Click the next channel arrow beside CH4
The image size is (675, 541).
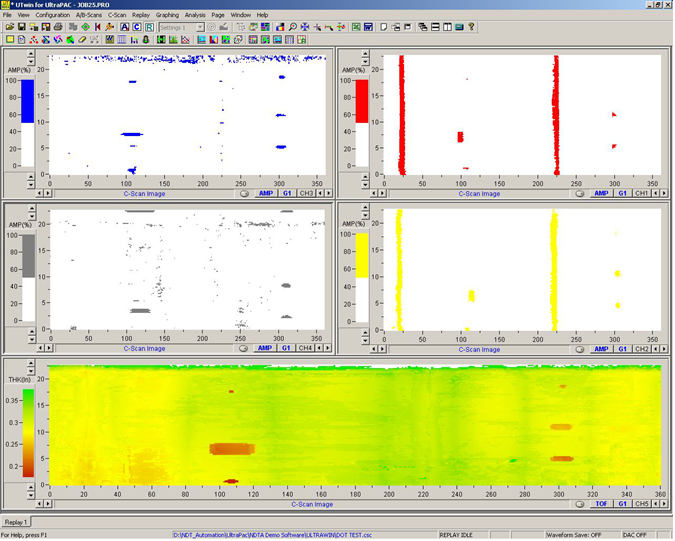tap(328, 348)
